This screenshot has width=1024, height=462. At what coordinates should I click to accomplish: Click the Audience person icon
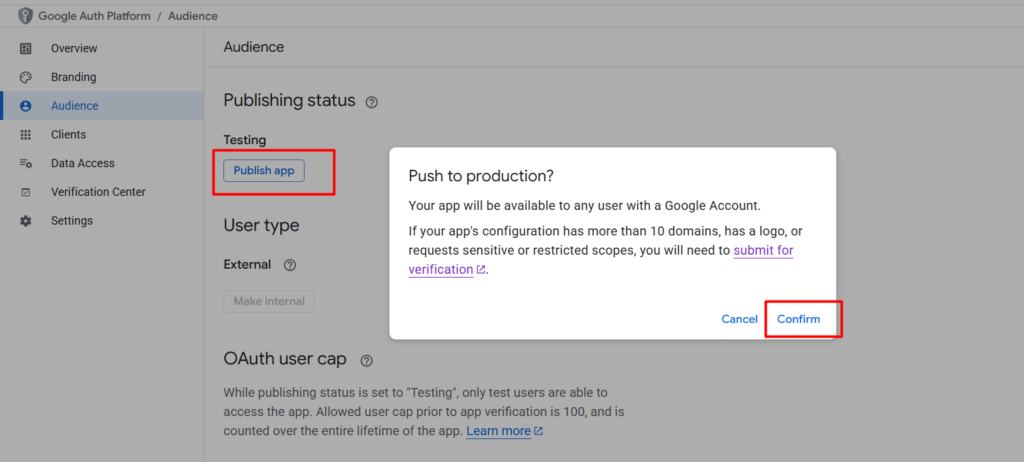pyautogui.click(x=25, y=106)
